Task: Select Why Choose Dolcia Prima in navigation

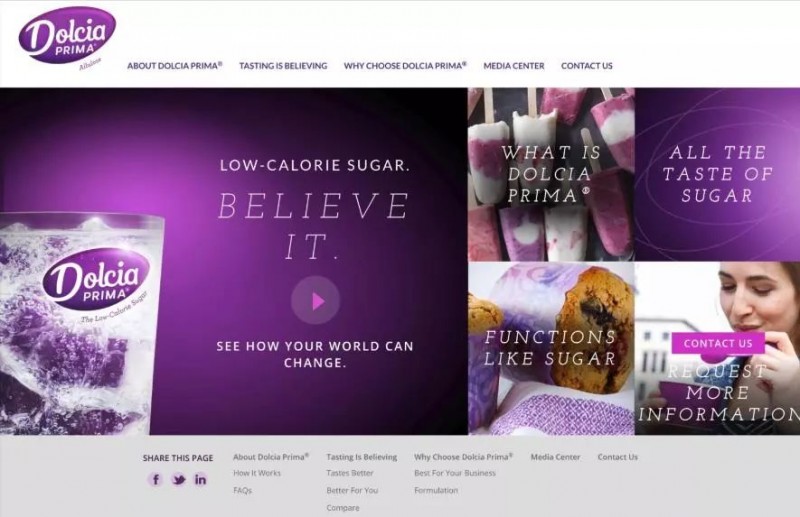Action: coord(405,66)
